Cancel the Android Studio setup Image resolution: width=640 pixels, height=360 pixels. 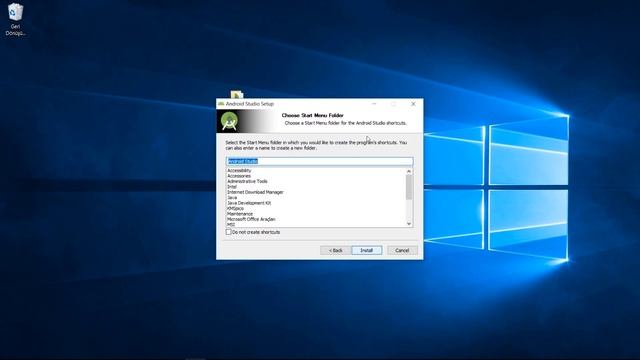(x=402, y=250)
